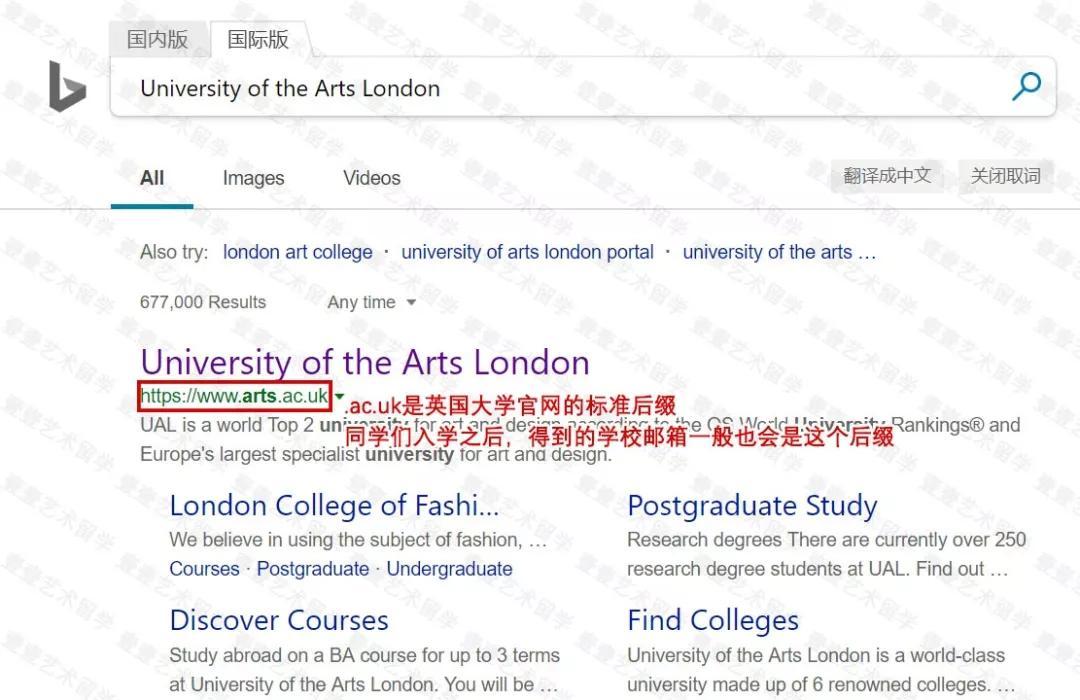Click Undergraduate link under London College of Fashion

(449, 569)
